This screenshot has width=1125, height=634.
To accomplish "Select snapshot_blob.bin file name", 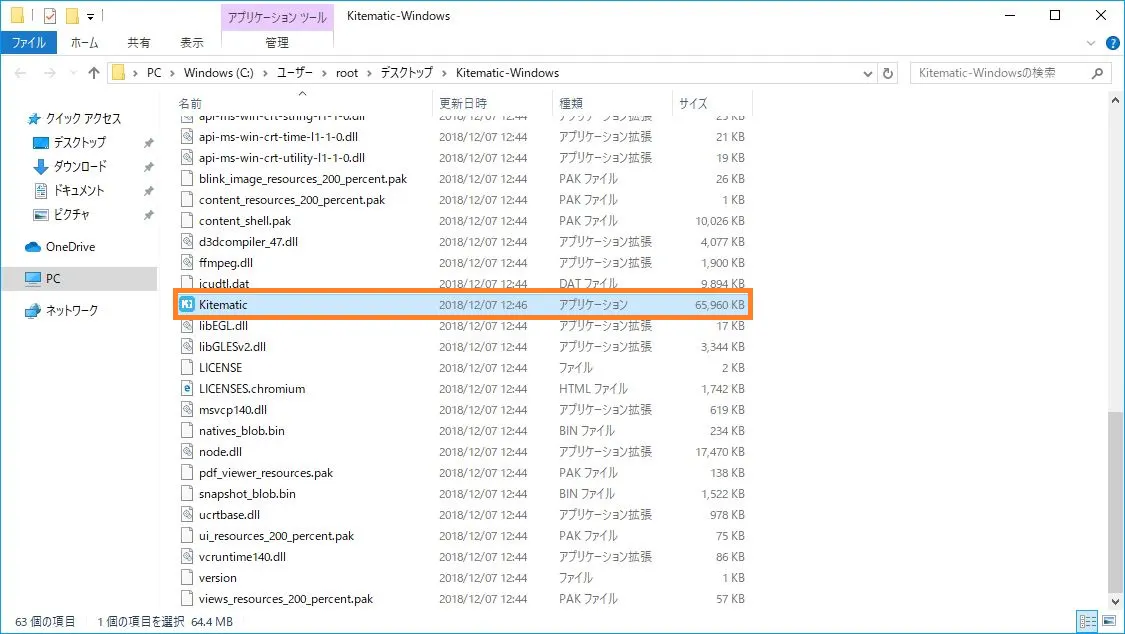I will tap(248, 494).
